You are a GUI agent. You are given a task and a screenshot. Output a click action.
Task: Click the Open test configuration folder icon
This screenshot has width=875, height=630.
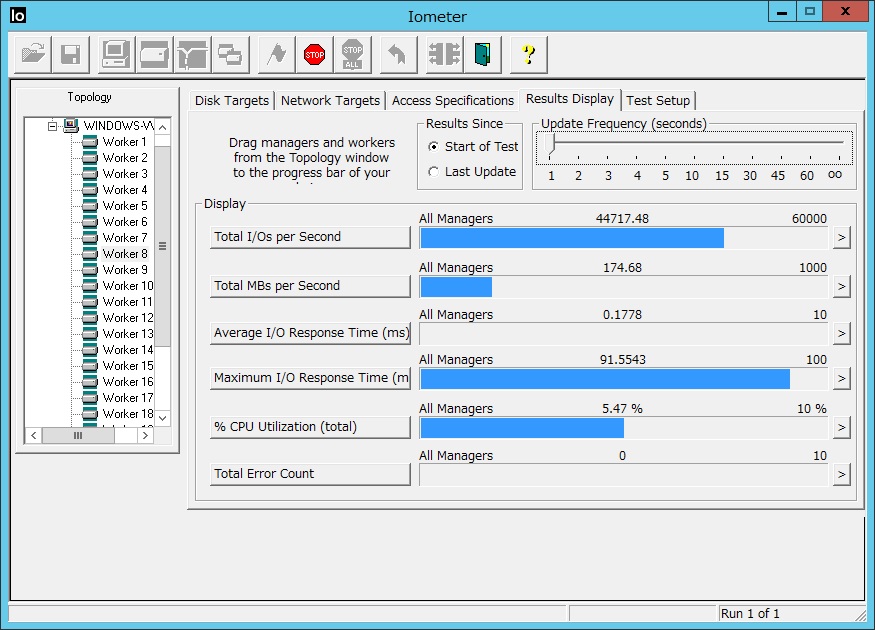(x=33, y=55)
